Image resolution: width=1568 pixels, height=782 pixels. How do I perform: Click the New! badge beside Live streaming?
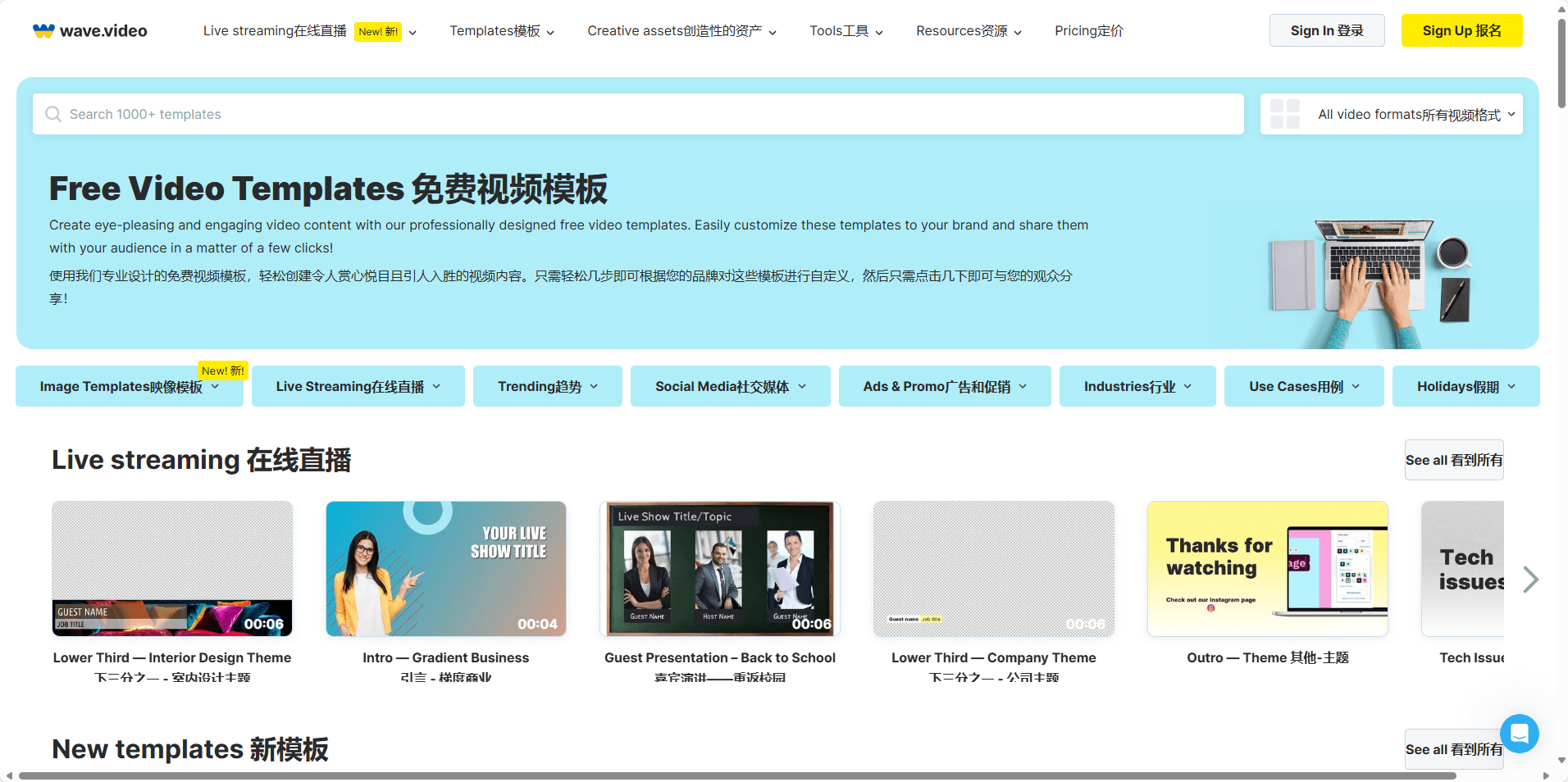tap(378, 31)
